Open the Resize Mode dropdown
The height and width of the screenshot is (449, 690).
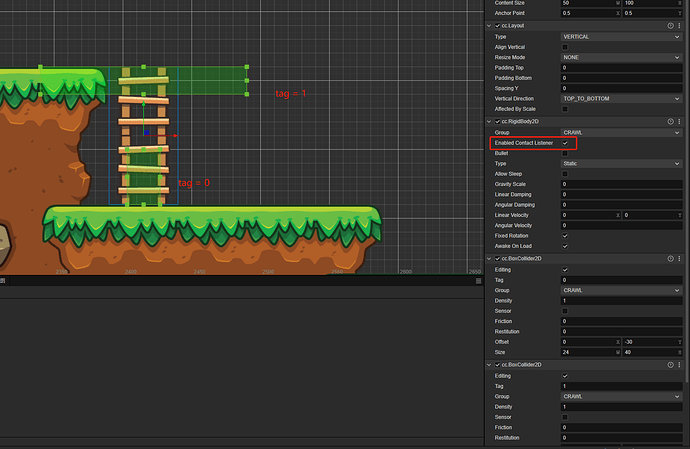[x=621, y=57]
